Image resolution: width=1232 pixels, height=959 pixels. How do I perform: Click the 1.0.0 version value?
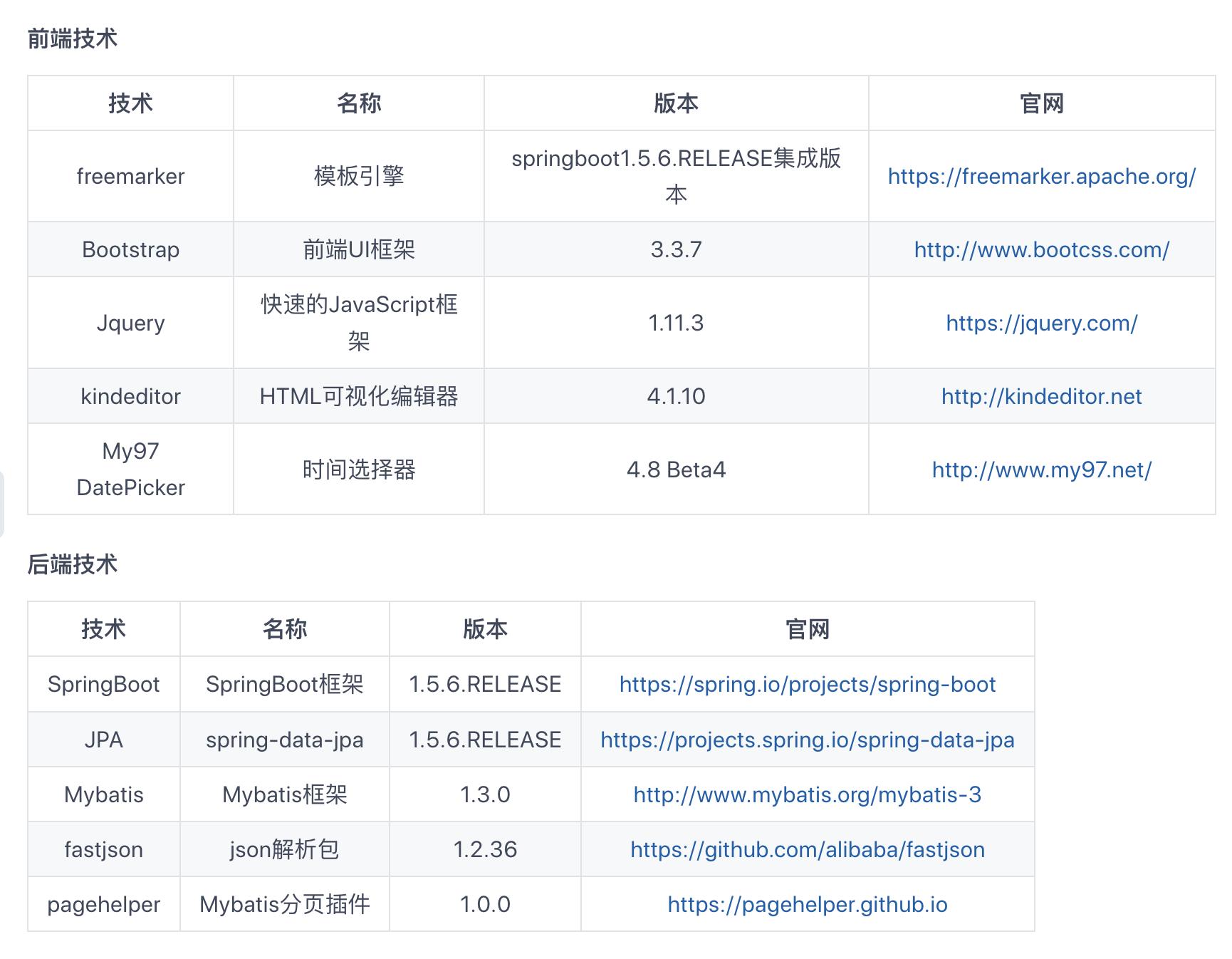click(x=485, y=904)
